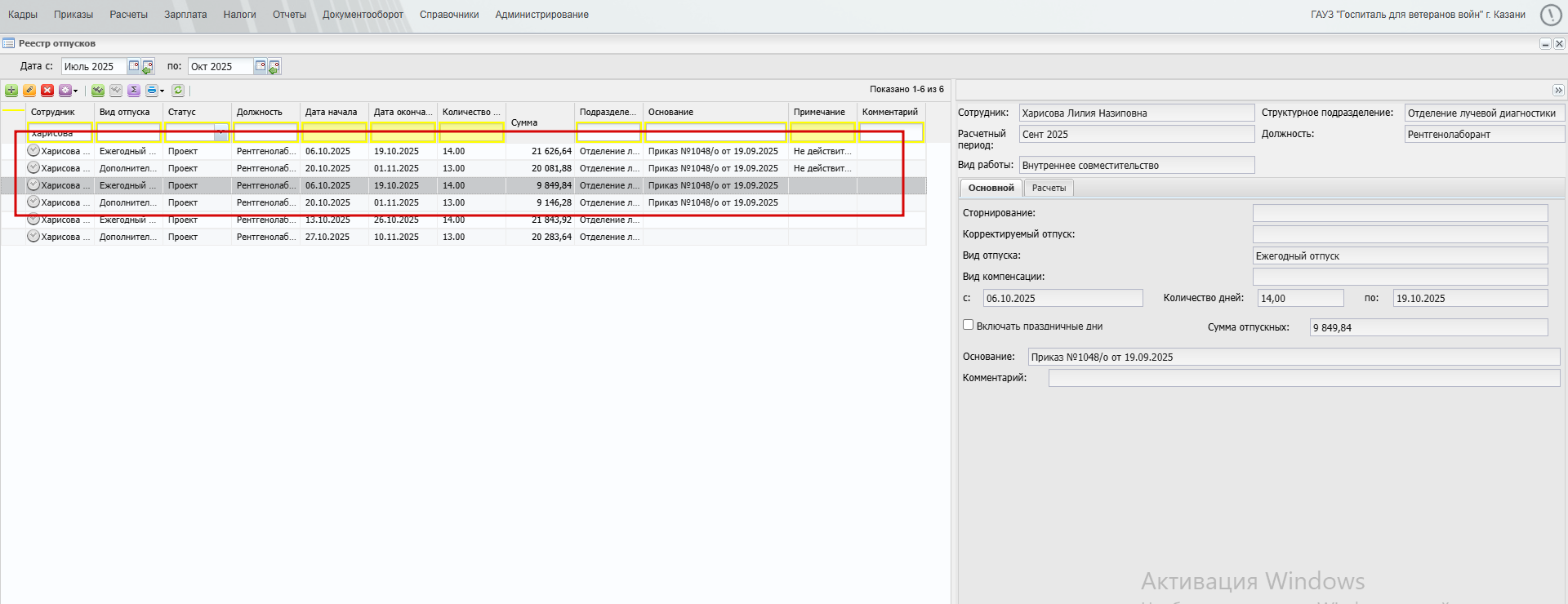
Task: Click the grey checkmark unapprove icon
Action: (x=116, y=91)
